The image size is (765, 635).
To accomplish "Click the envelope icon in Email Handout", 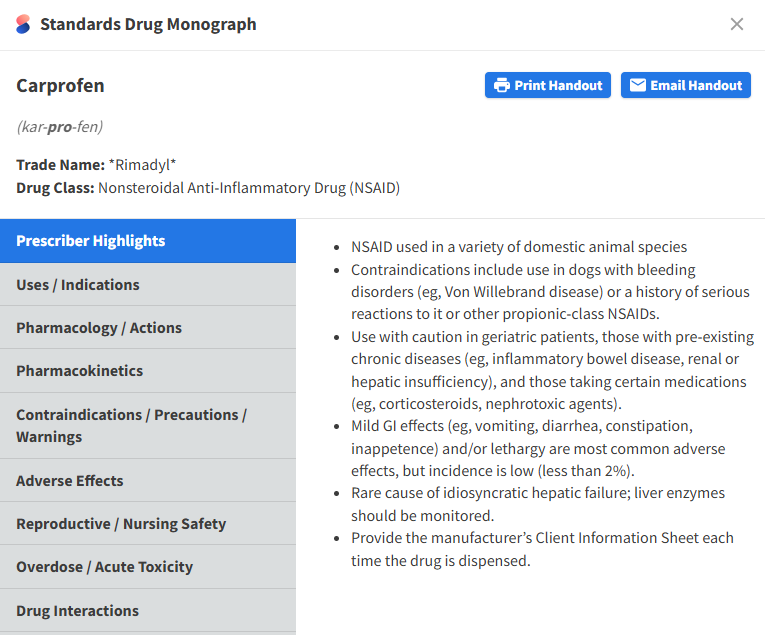I will pos(637,85).
